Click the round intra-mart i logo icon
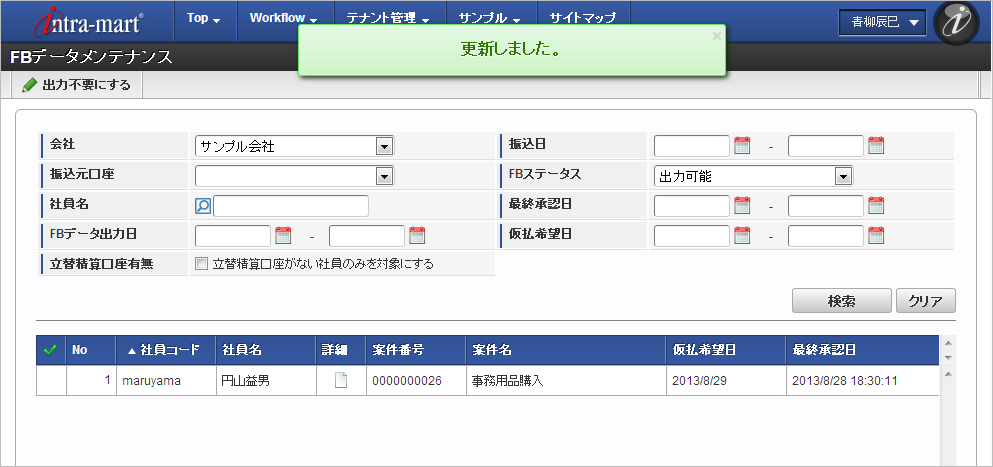Screen dimensions: 993x467 [956, 23]
